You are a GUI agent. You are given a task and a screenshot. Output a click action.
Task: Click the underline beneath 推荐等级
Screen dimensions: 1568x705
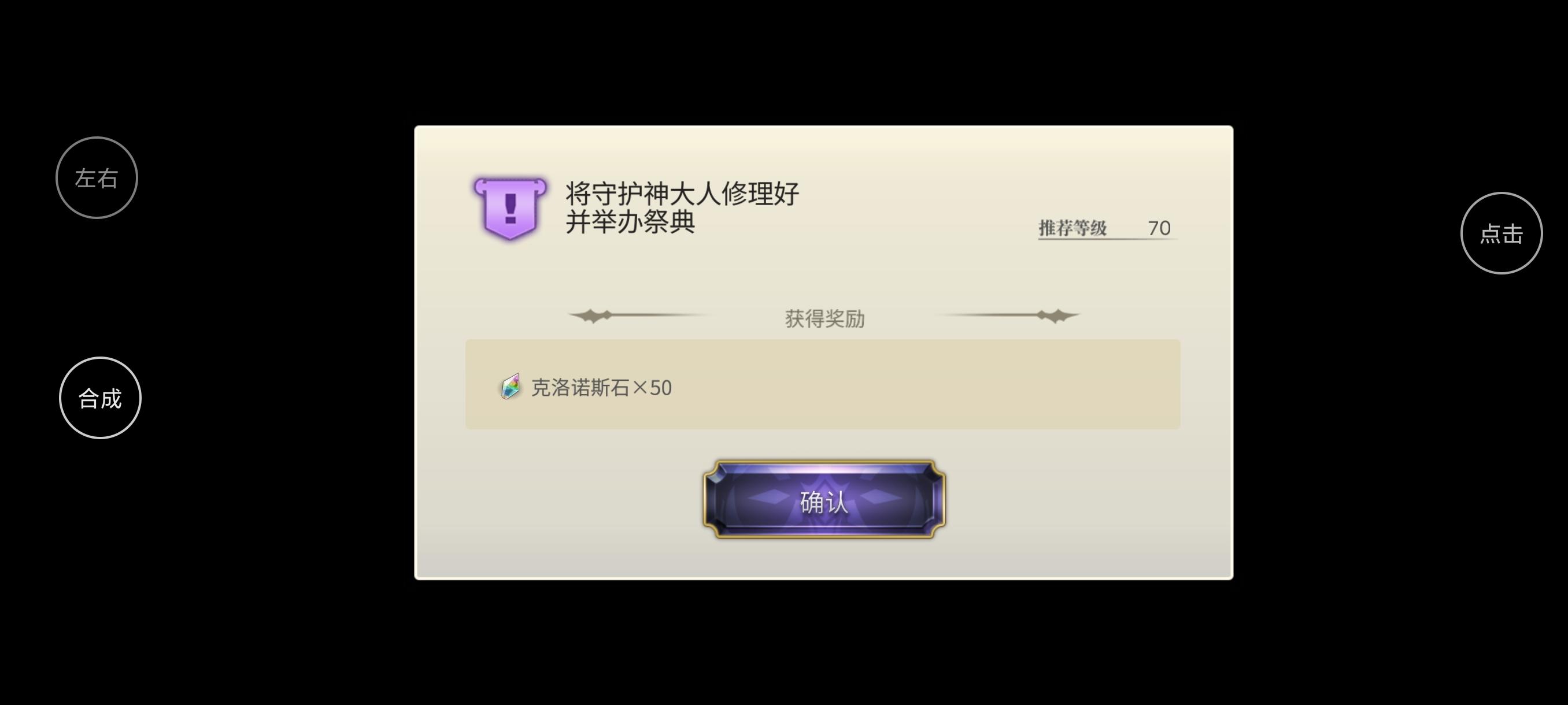(x=1108, y=239)
